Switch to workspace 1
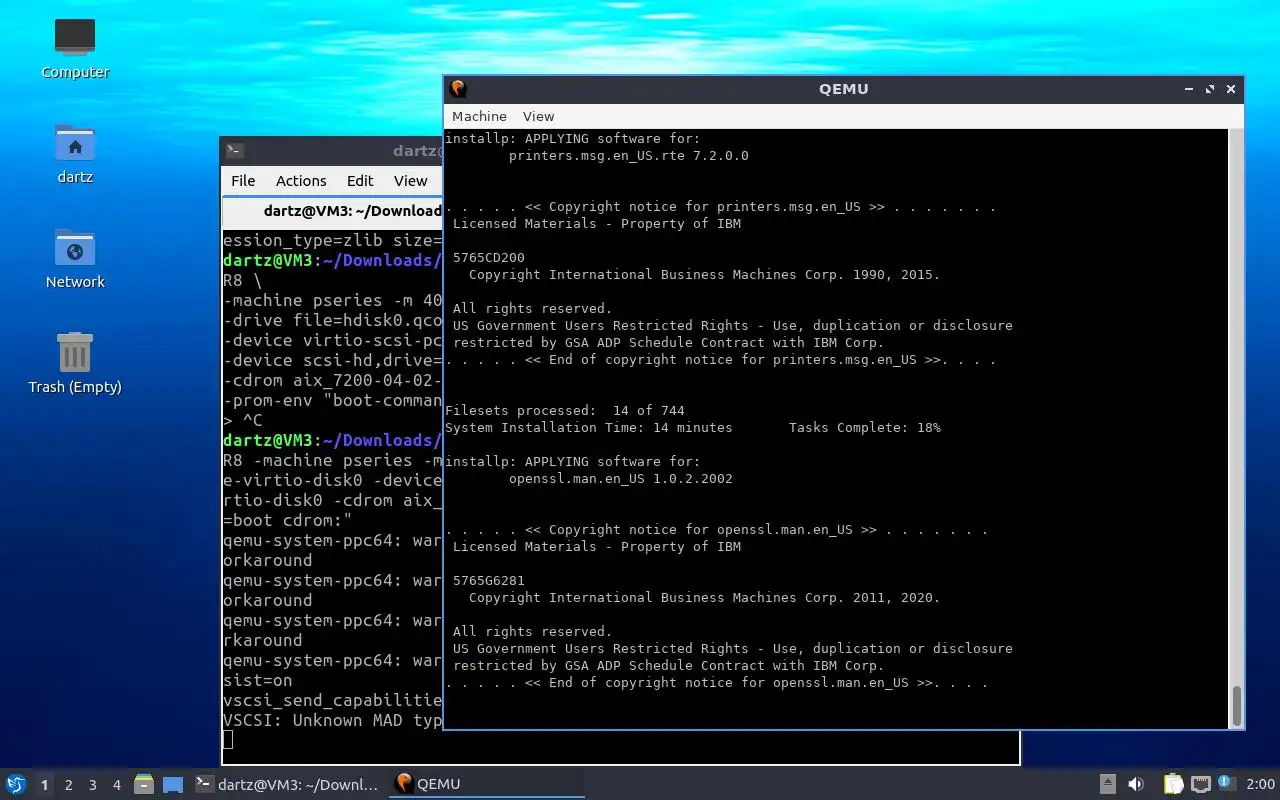This screenshot has width=1280, height=800. click(44, 785)
